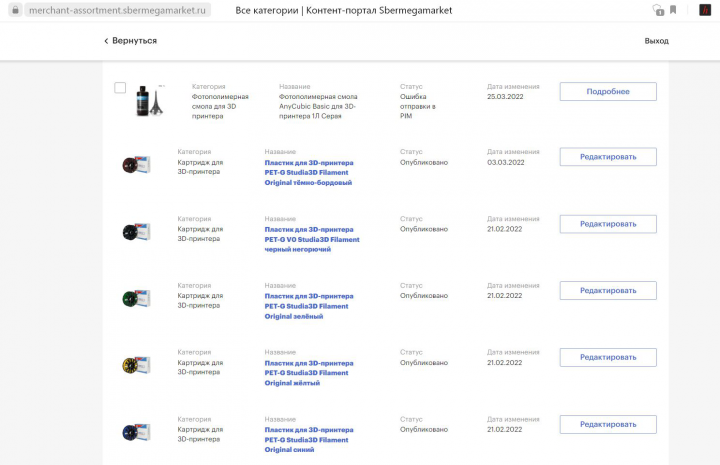720x465 pixels.
Task: Click Редактировать for зелёный filament
Action: [608, 291]
